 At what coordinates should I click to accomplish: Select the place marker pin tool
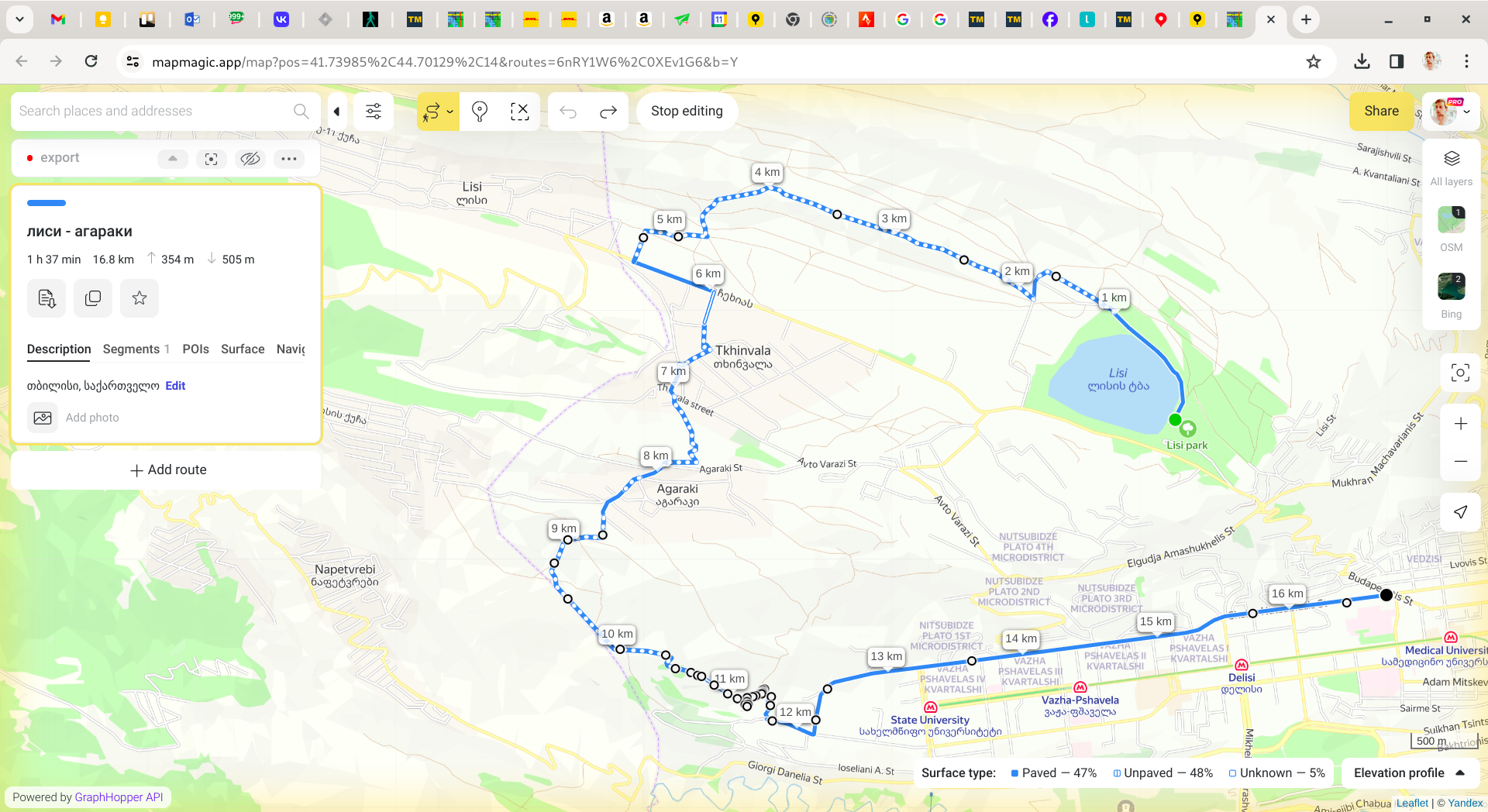pyautogui.click(x=480, y=112)
